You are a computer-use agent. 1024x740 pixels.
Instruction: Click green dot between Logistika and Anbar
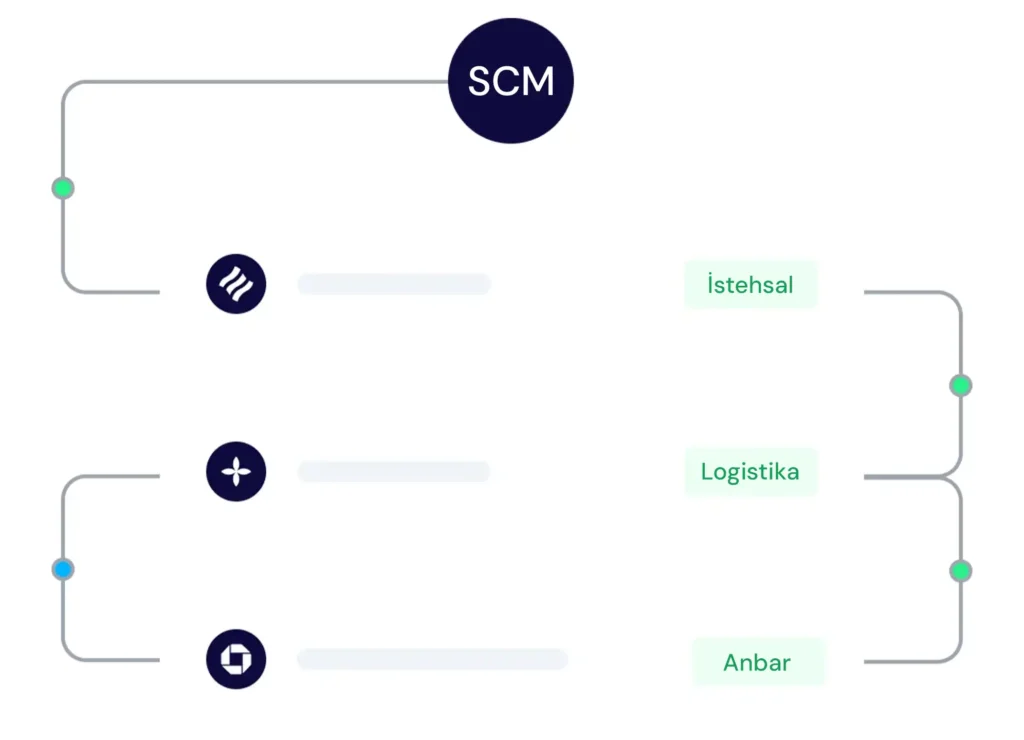[961, 571]
